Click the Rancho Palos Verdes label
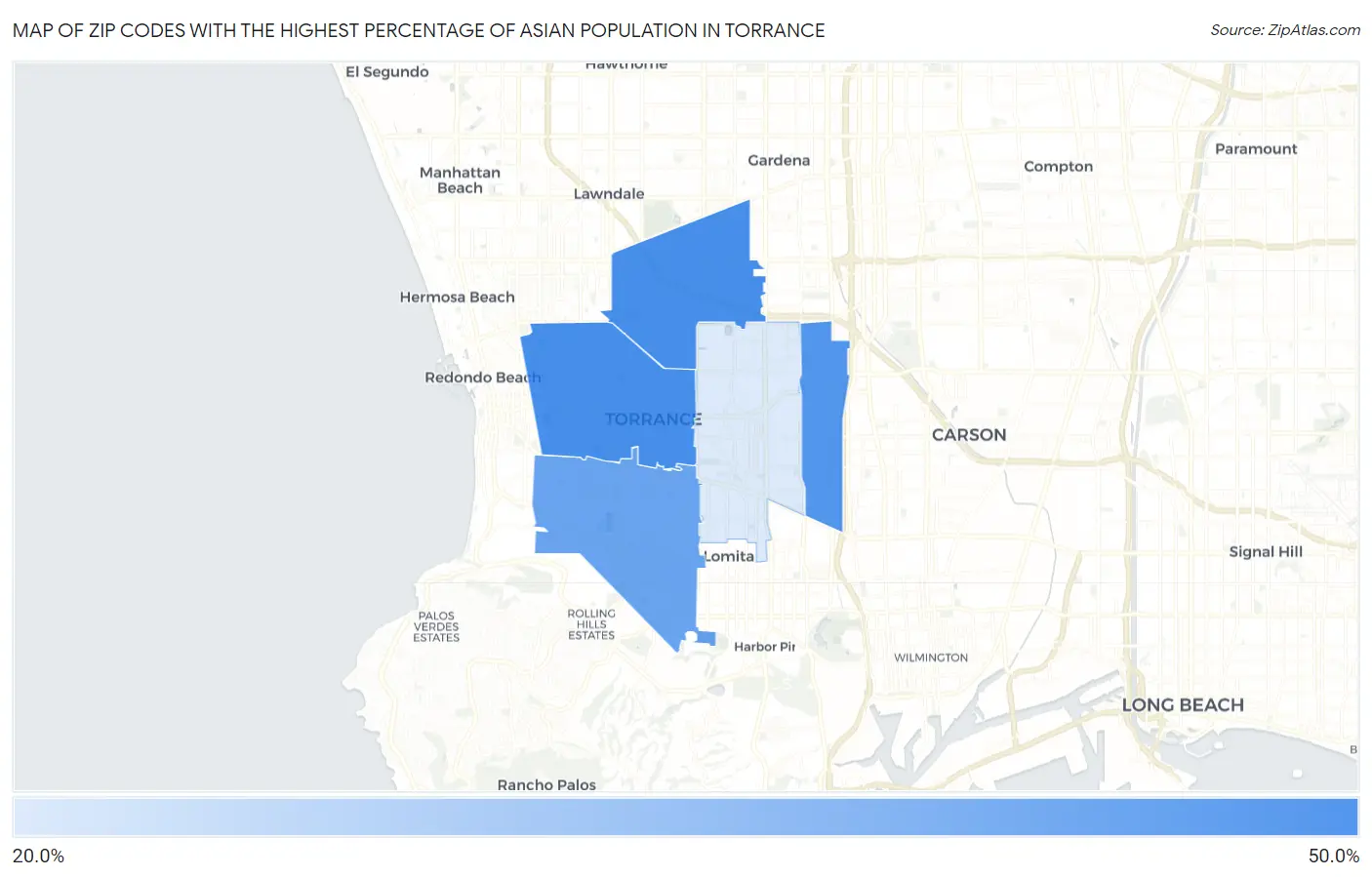The width and height of the screenshot is (1372, 877). [546, 784]
